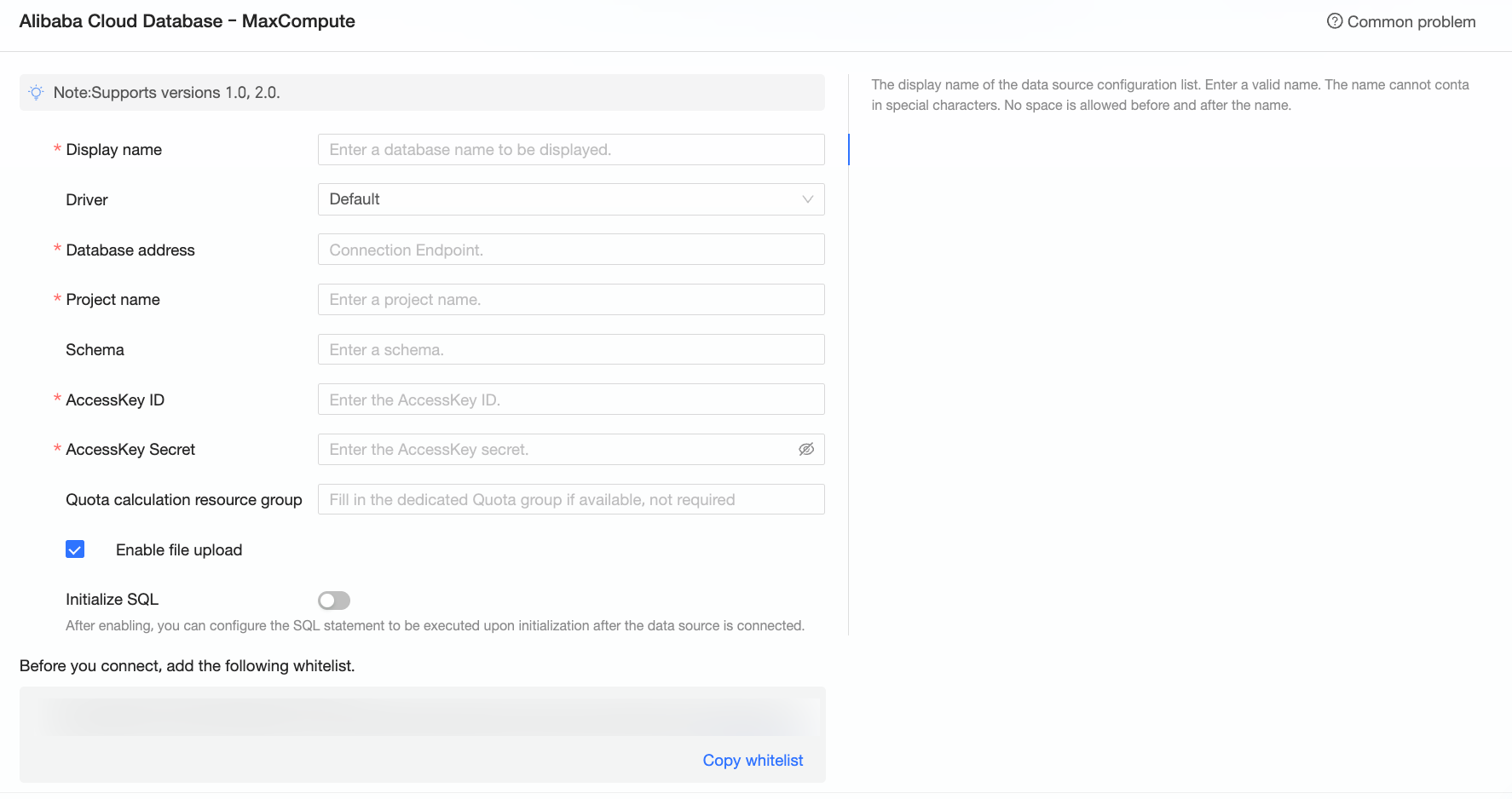Click the blurred whitelist IP text box
The width and height of the screenshot is (1512, 799).
(422, 717)
